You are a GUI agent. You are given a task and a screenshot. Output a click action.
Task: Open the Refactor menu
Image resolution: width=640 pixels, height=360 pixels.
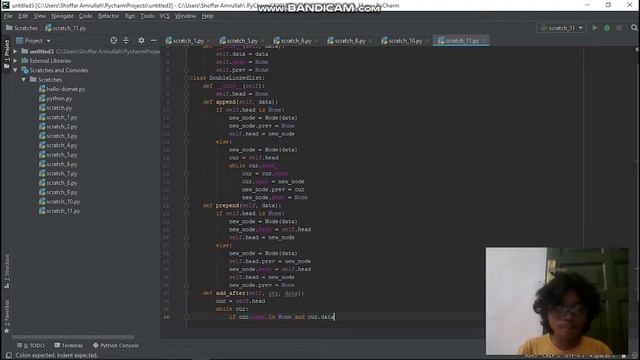pos(108,16)
